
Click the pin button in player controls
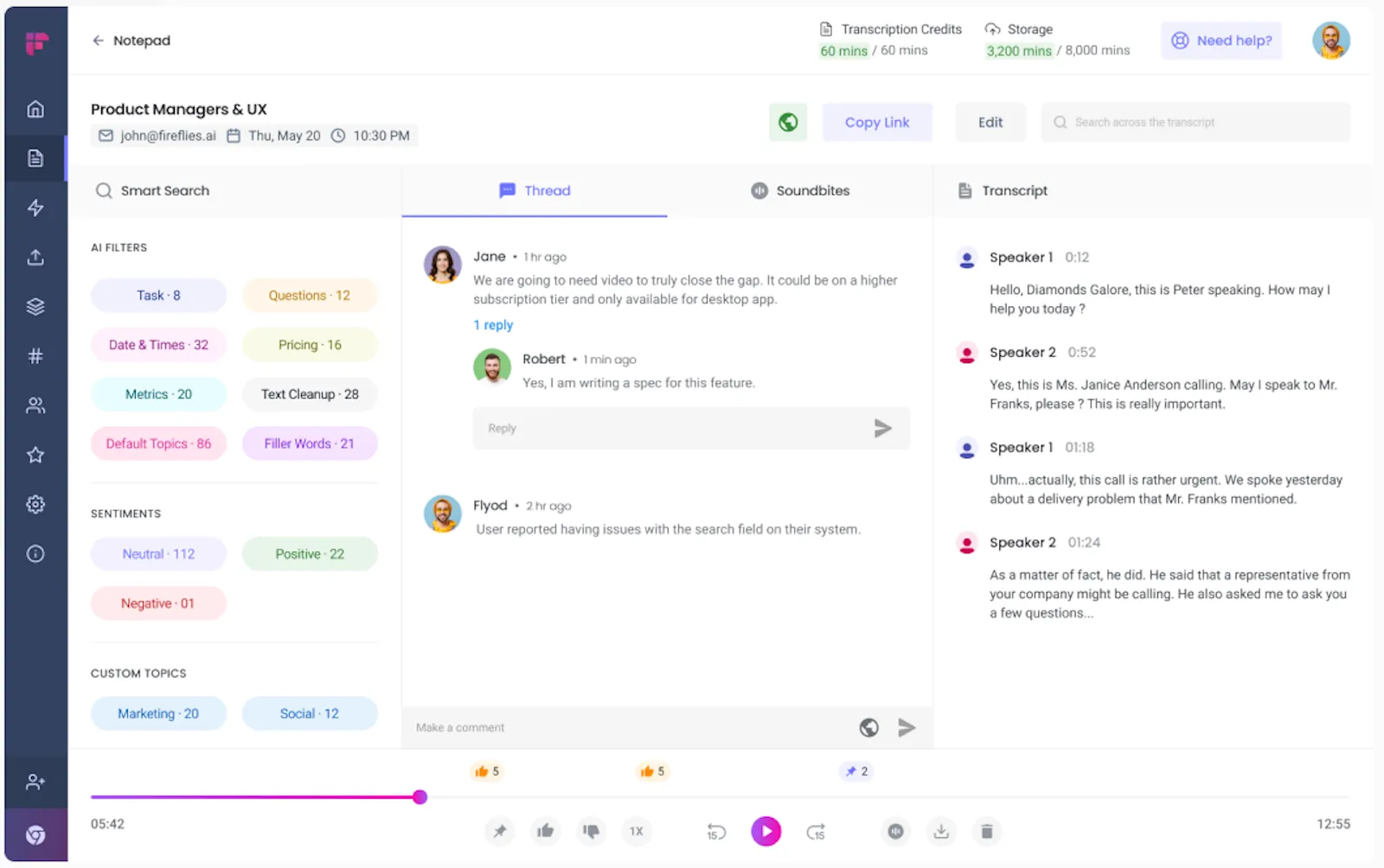(500, 832)
